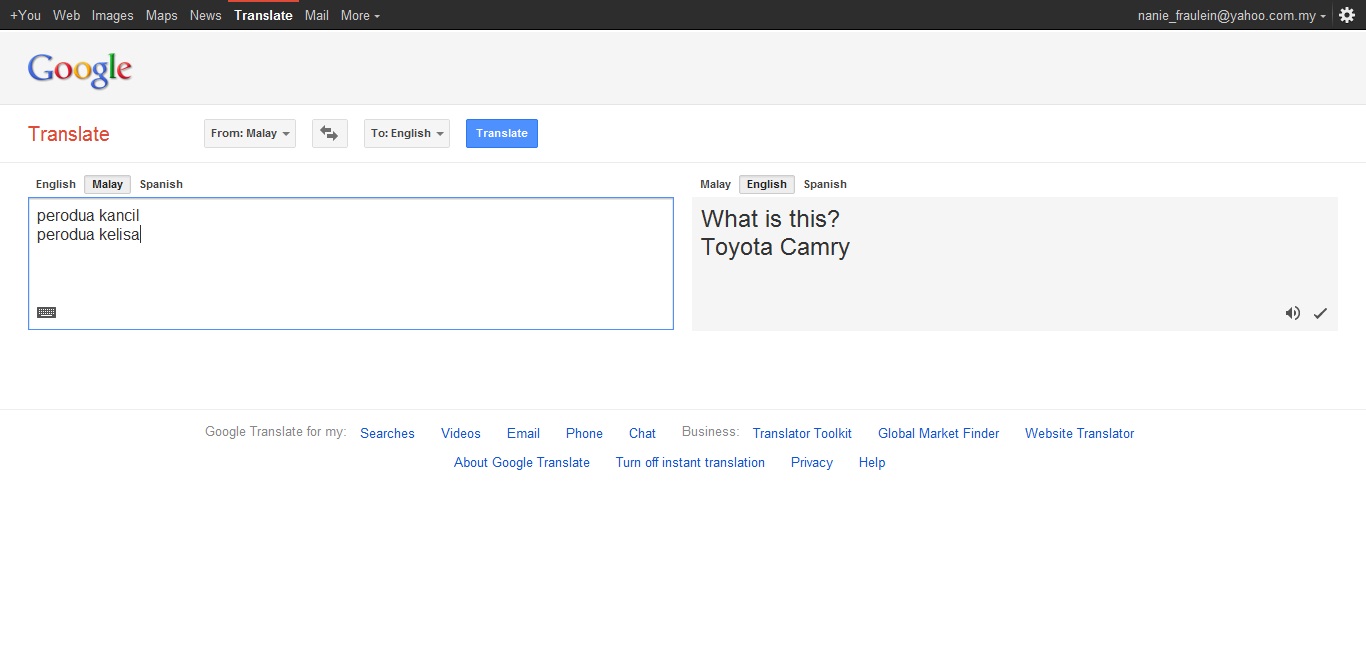Open the virtual keyboard icon in source box
Screen dimensions: 1366x667
[46, 312]
